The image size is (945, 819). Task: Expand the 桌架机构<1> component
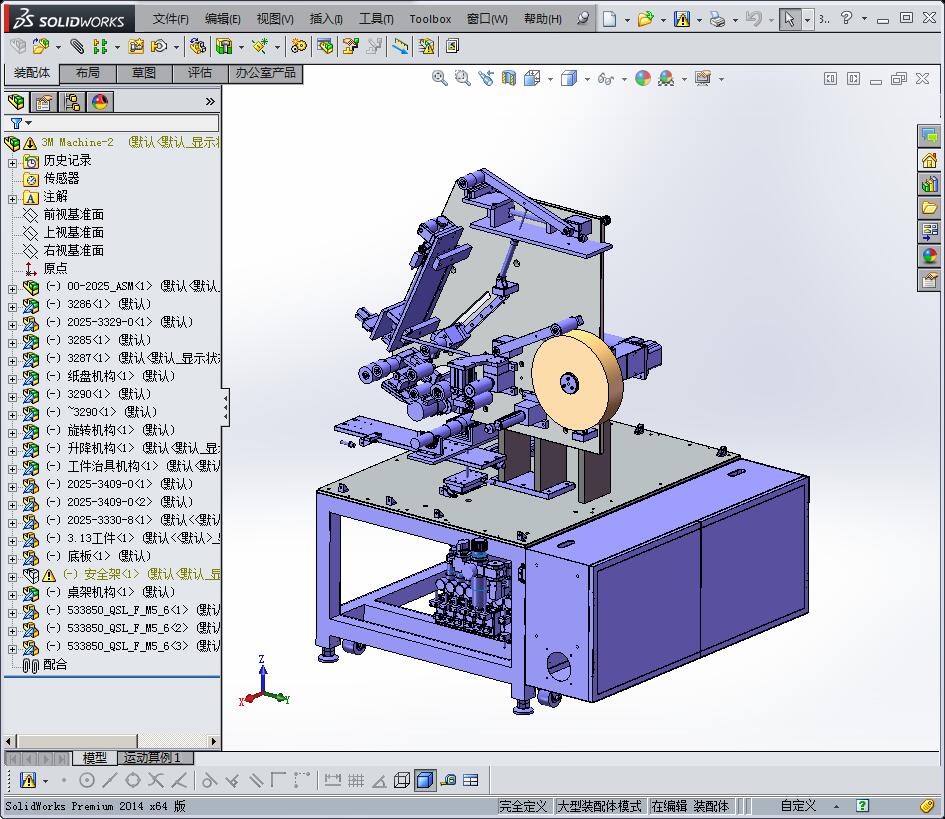(12, 595)
